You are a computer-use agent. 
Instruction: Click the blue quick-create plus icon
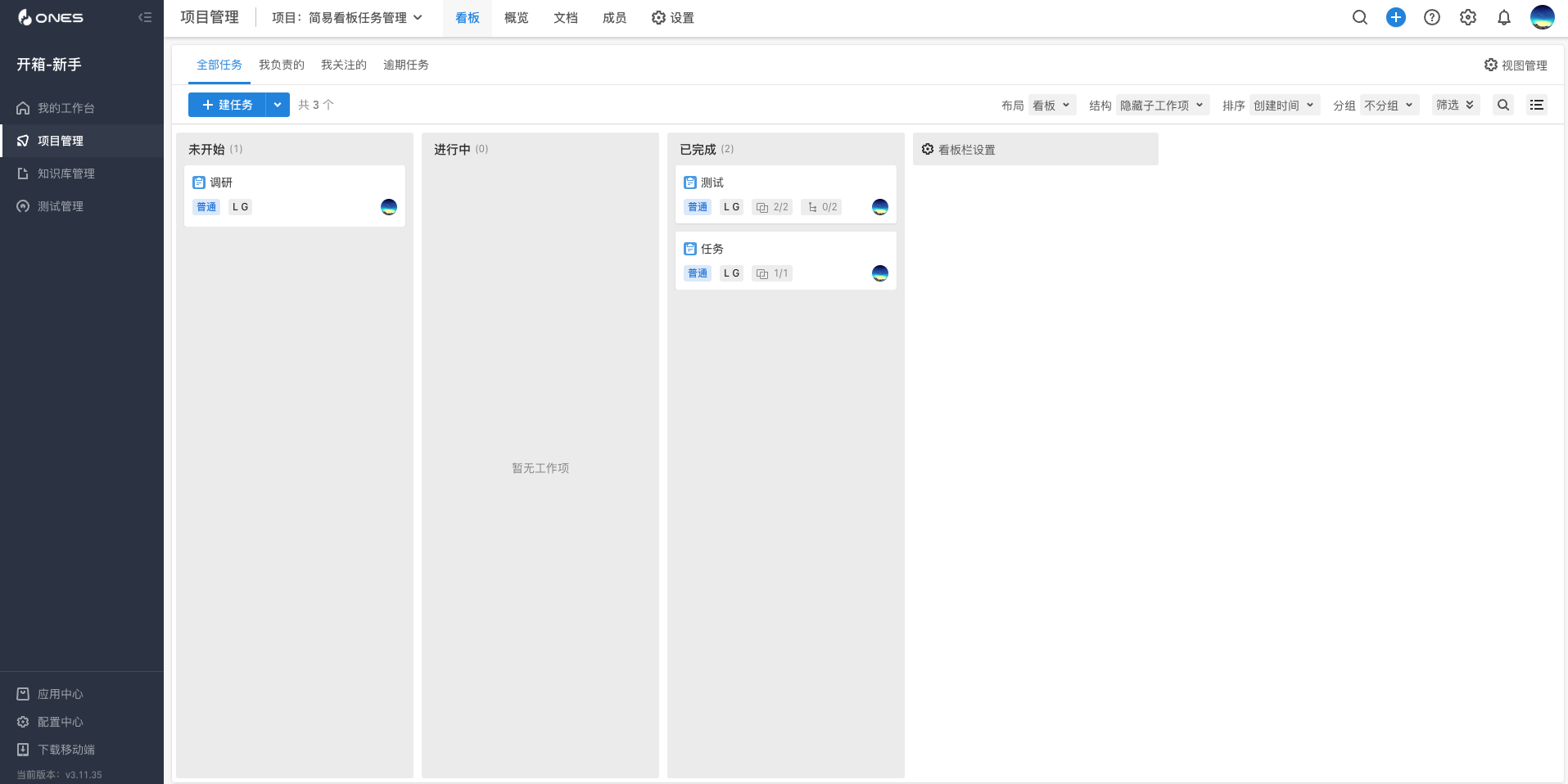click(1396, 17)
